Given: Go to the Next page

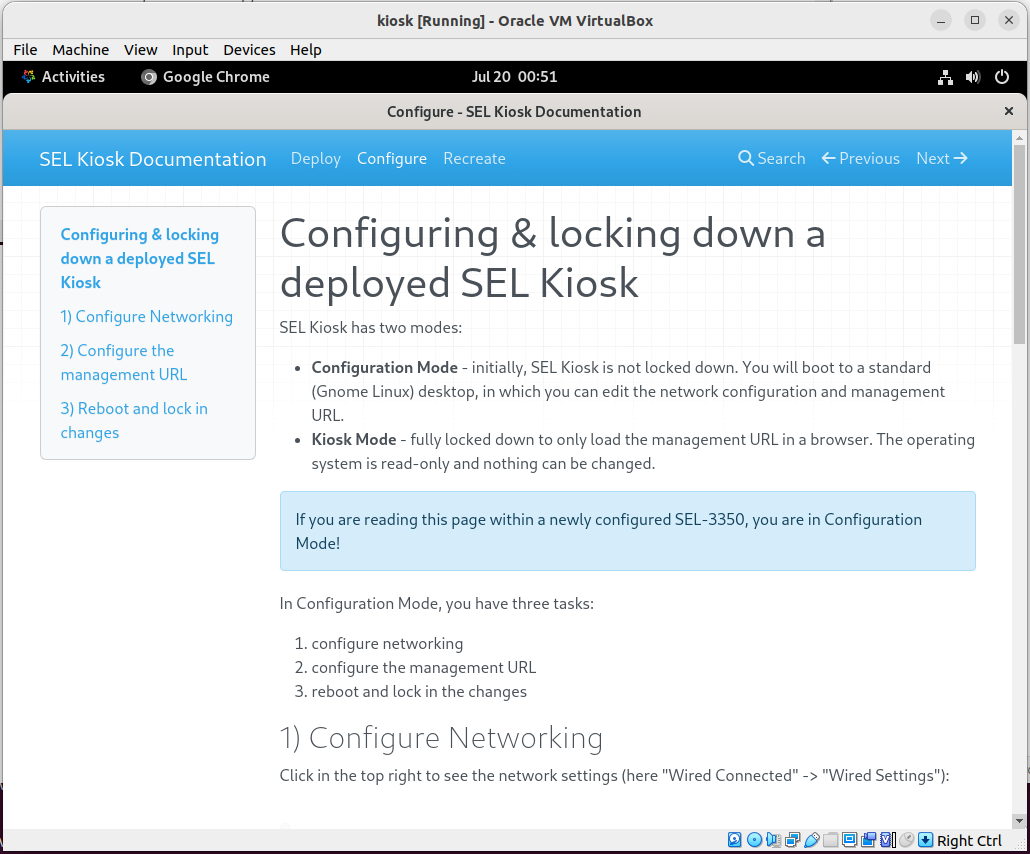Looking at the screenshot, I should 942,158.
